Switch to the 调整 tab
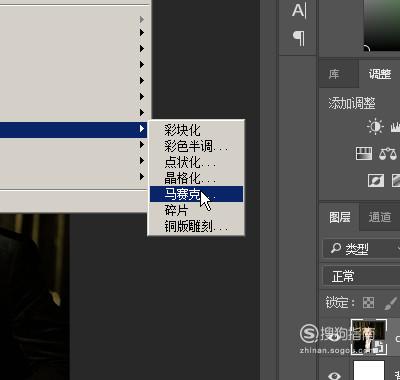 click(x=380, y=74)
